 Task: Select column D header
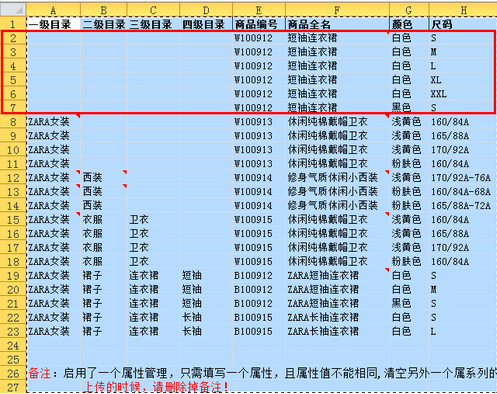(x=206, y=10)
